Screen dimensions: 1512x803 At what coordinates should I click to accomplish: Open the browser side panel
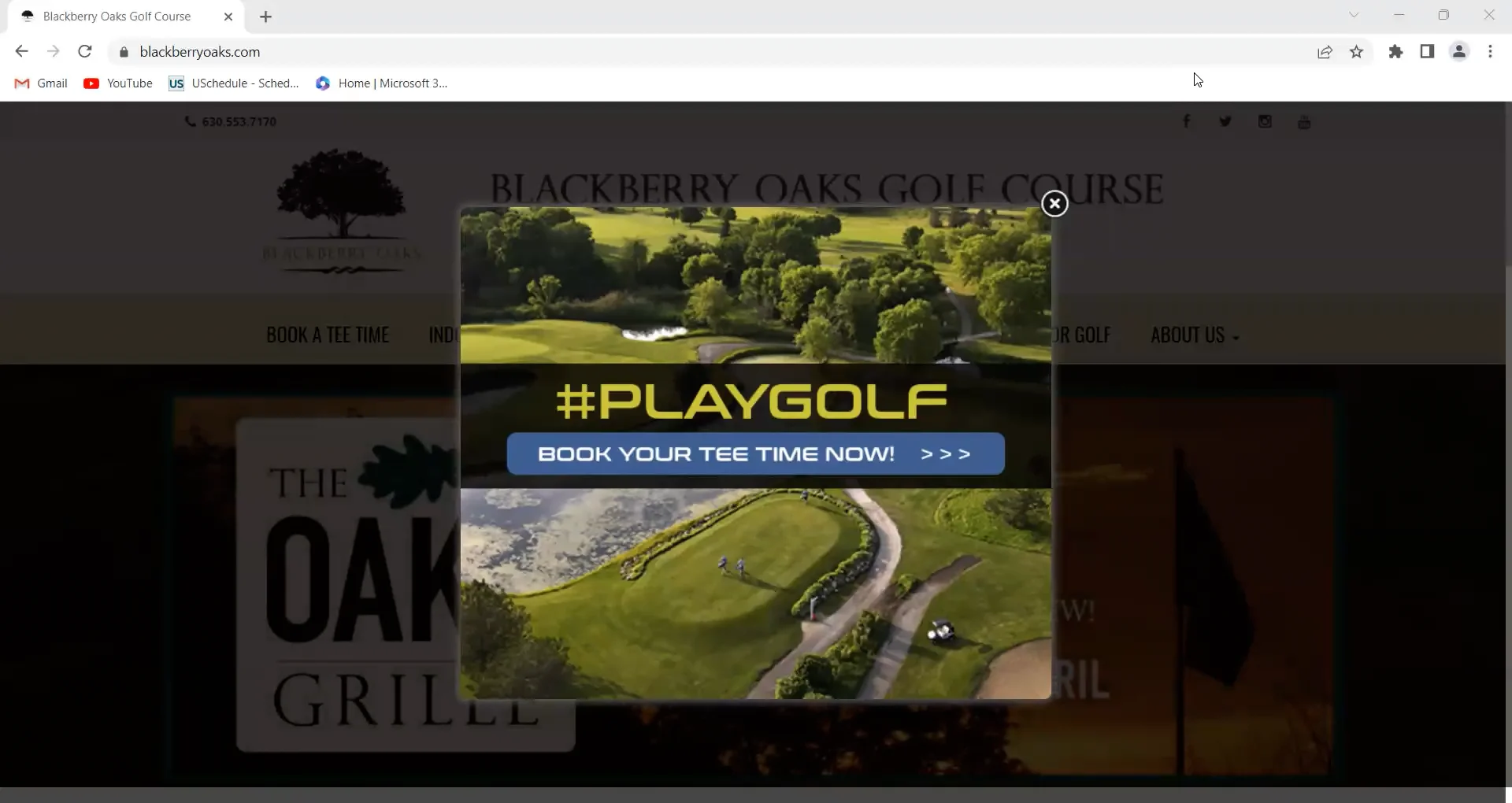1427,52
